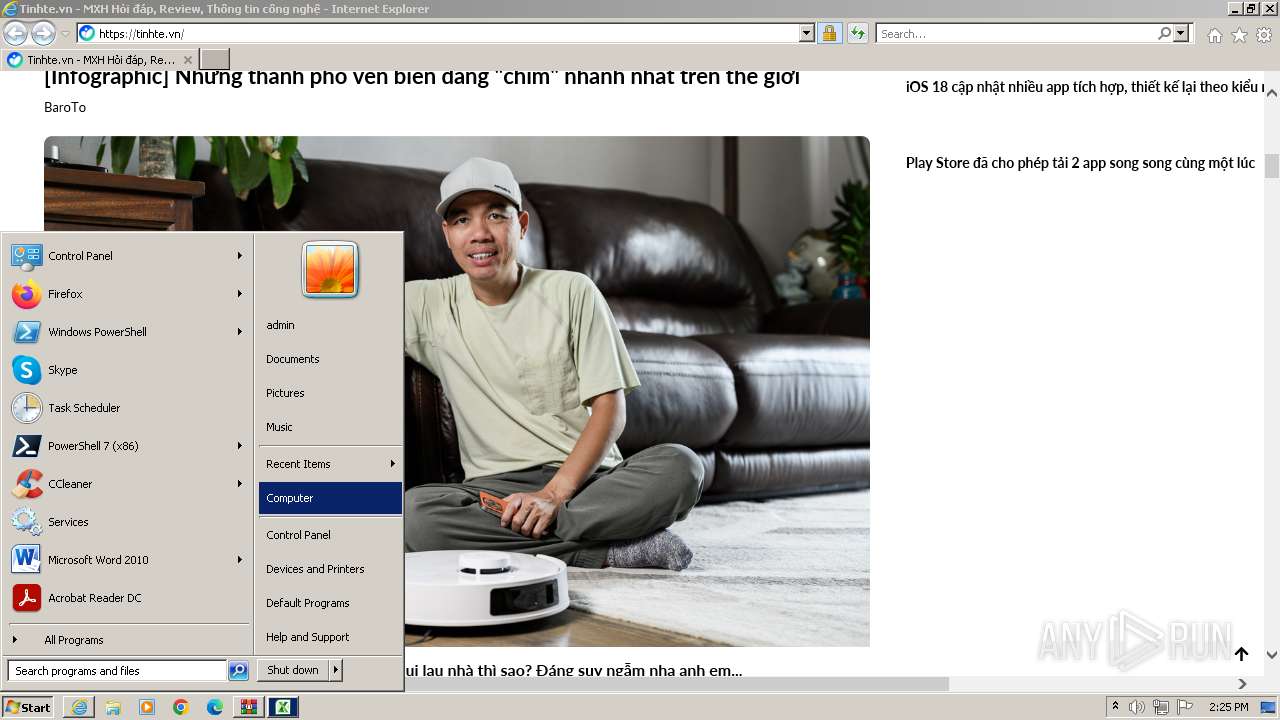Close the Tinhte.vn tab
The image size is (1280, 720).
pyautogui.click(x=187, y=60)
